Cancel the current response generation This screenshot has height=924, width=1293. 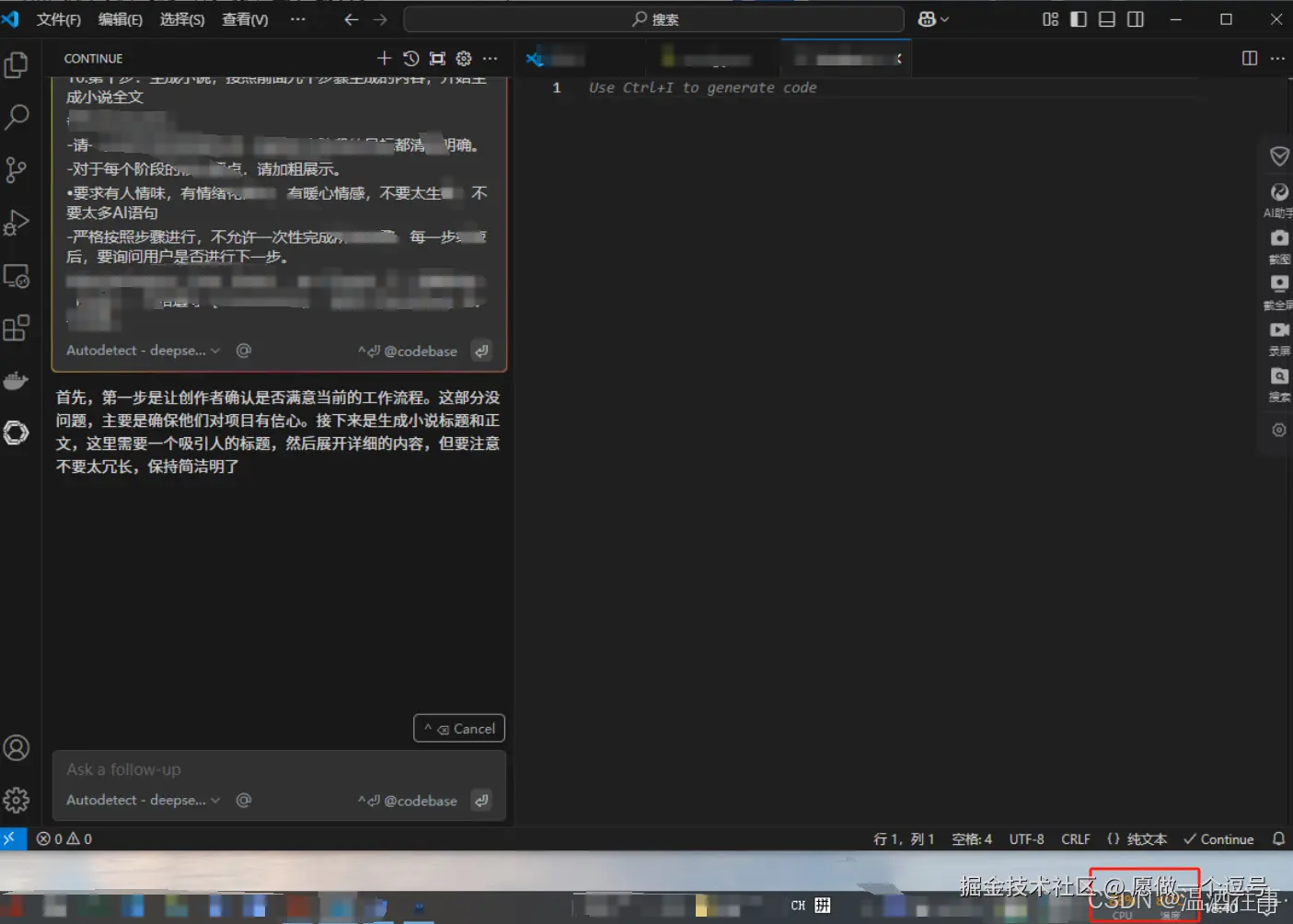click(459, 728)
